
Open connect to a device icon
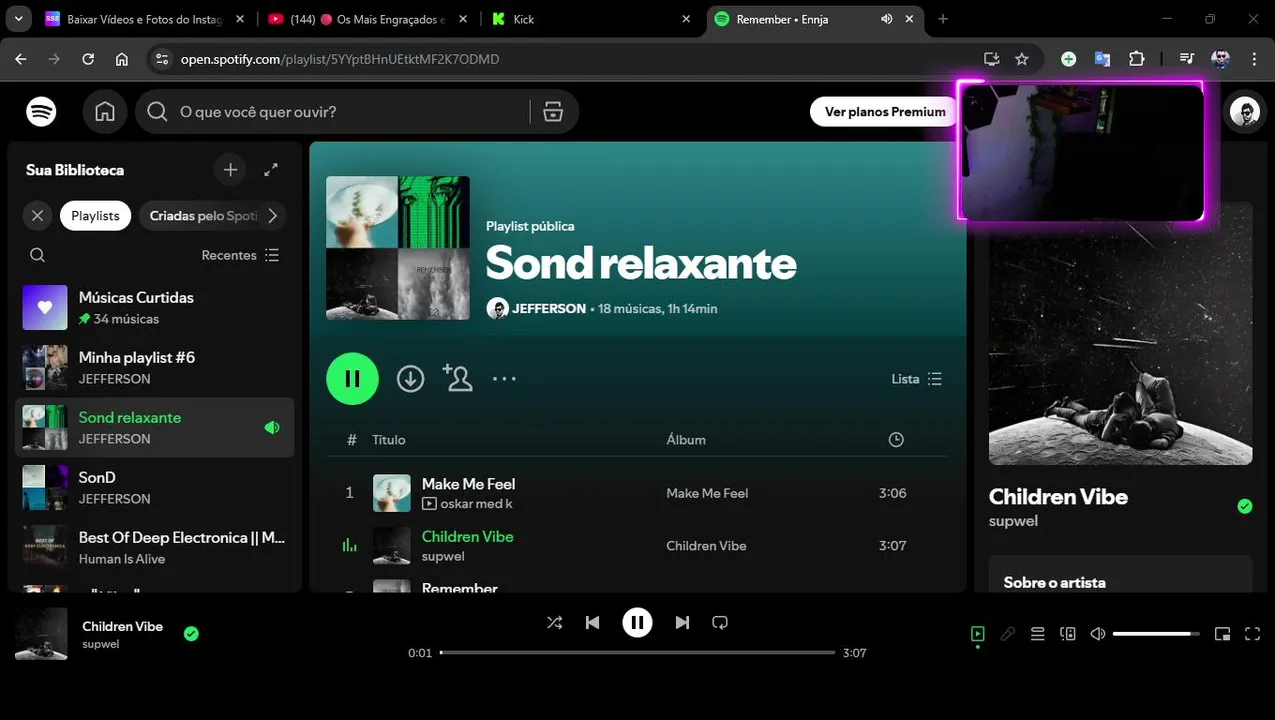point(1068,634)
